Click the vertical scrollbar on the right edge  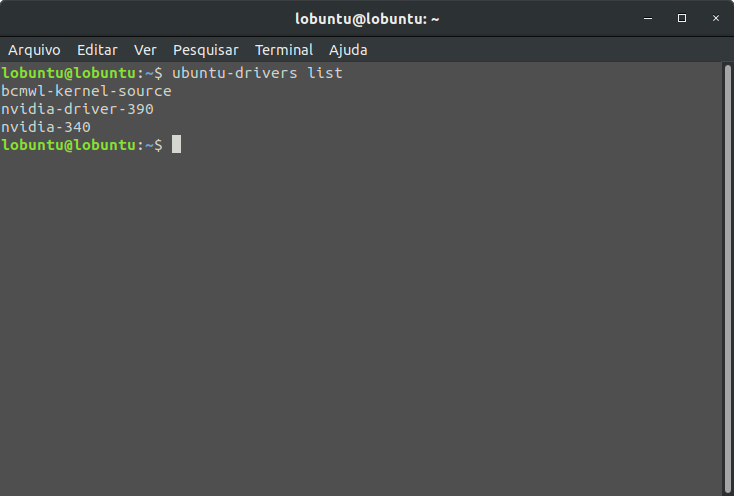(x=727, y=270)
